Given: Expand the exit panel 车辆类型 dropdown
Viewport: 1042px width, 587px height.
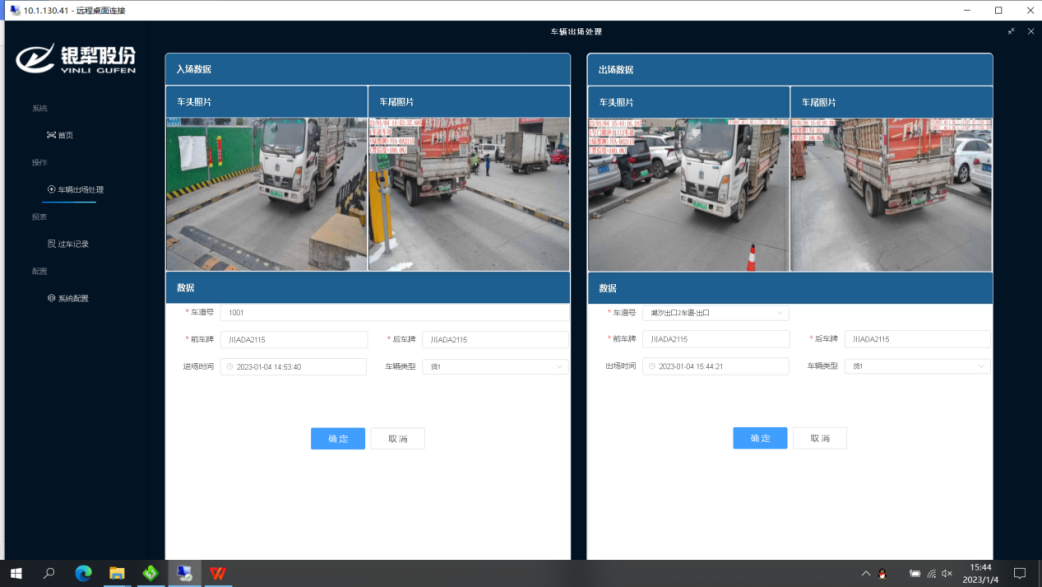Looking at the screenshot, I should tap(980, 367).
